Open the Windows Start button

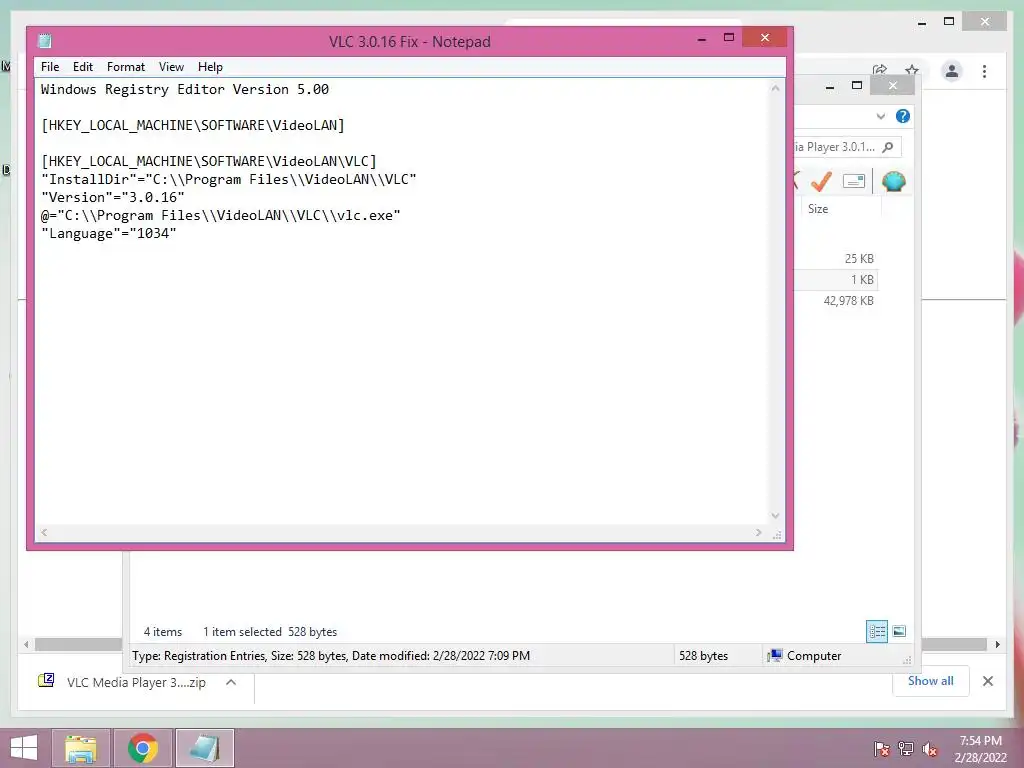[x=24, y=748]
